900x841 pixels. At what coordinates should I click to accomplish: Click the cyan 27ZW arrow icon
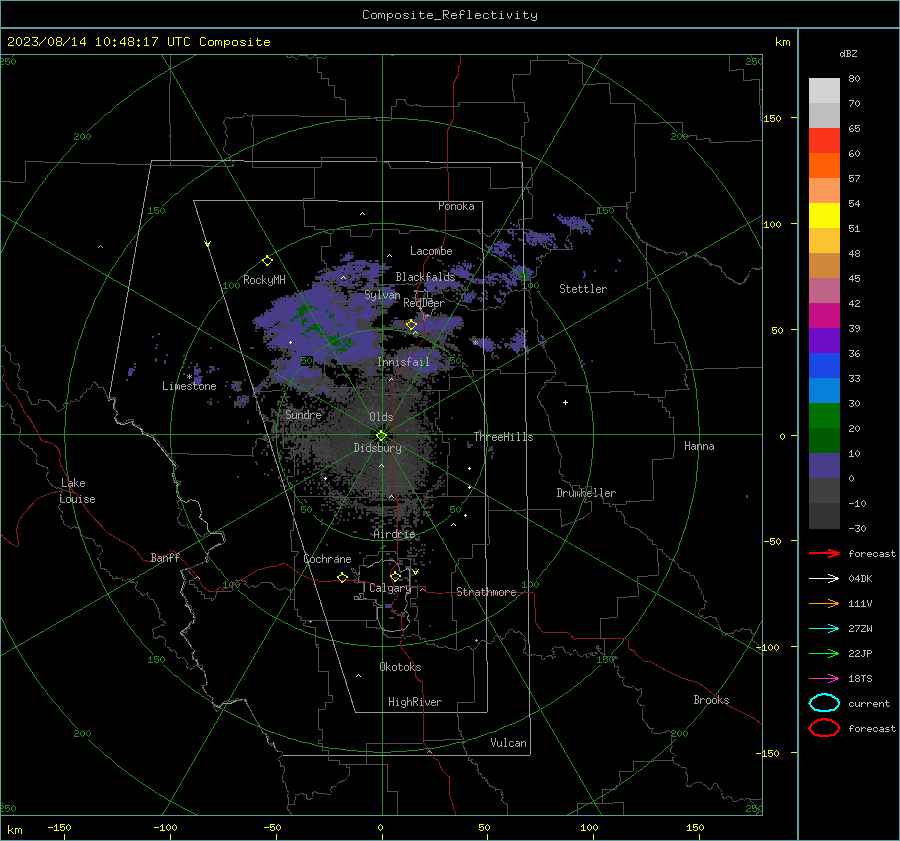pyautogui.click(x=824, y=629)
